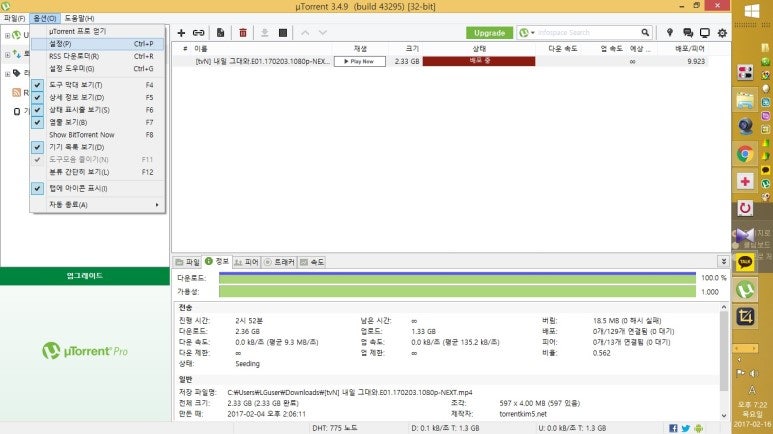Toggle 도구 막대 보기(T) checkmark
This screenshot has width=773, height=434.
point(37,85)
